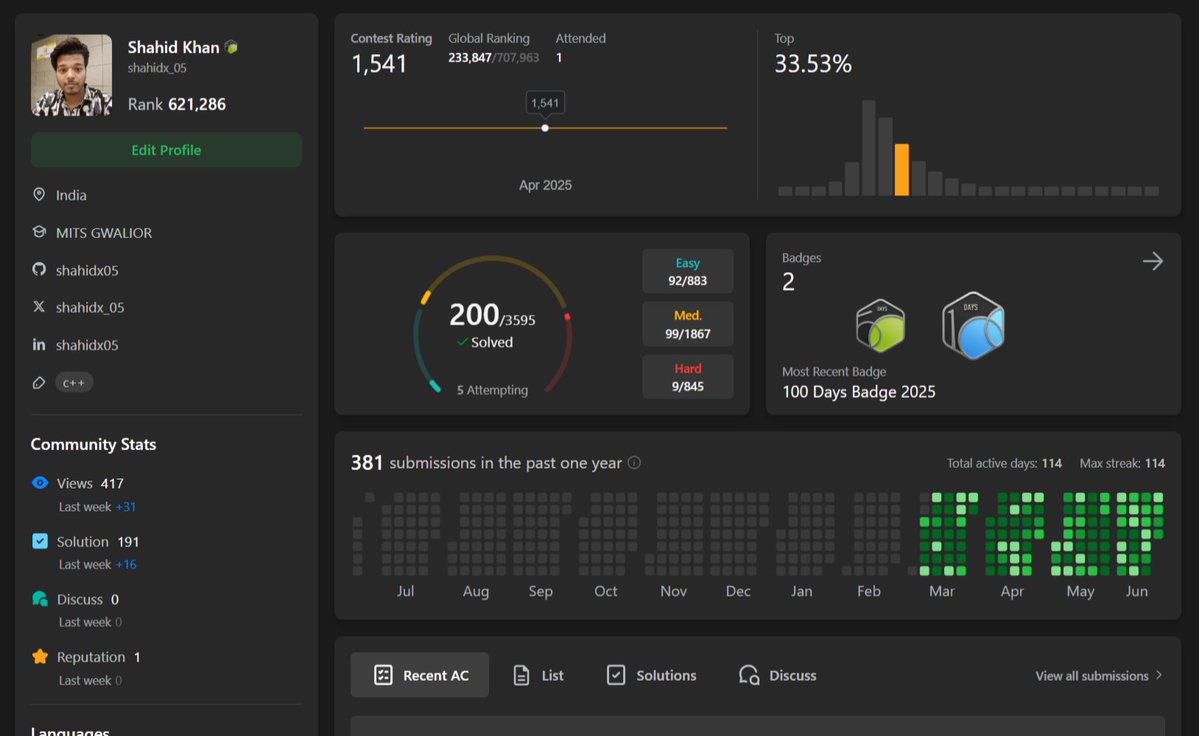Viewport: 1199px width, 736px height.
Task: Switch to the List tab
Action: (x=538, y=675)
